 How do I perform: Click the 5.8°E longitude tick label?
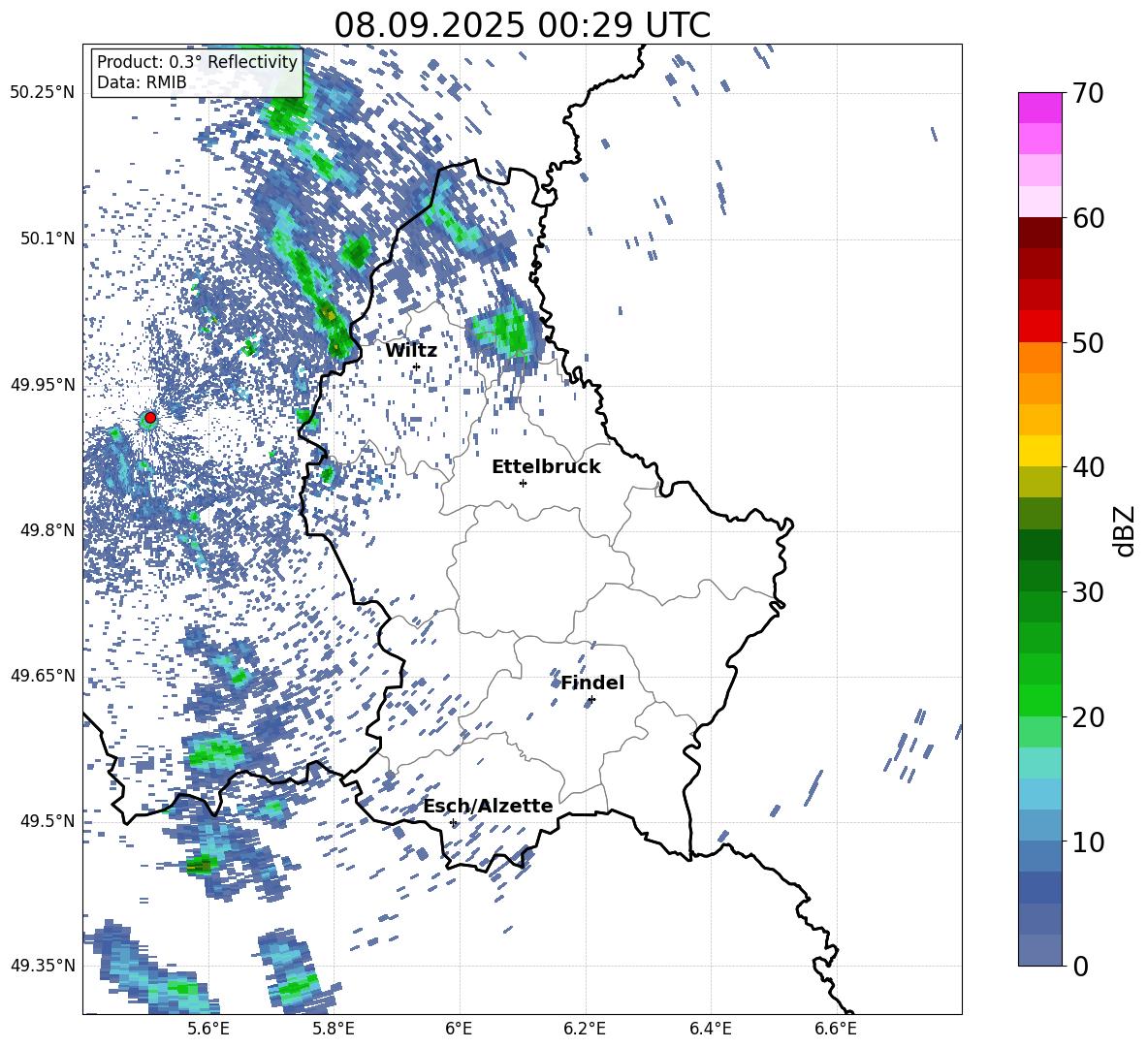334,1029
